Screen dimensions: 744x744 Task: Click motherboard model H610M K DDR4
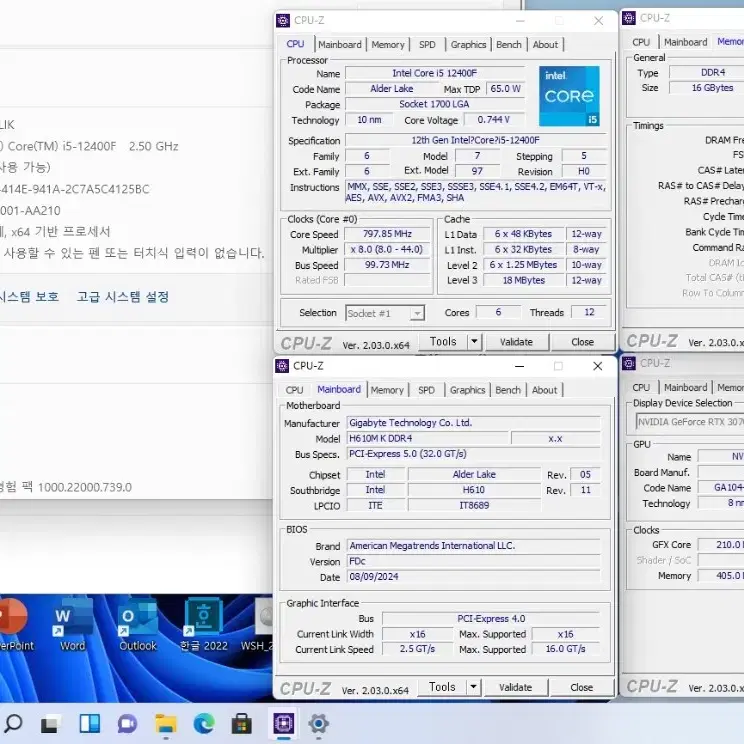click(428, 438)
